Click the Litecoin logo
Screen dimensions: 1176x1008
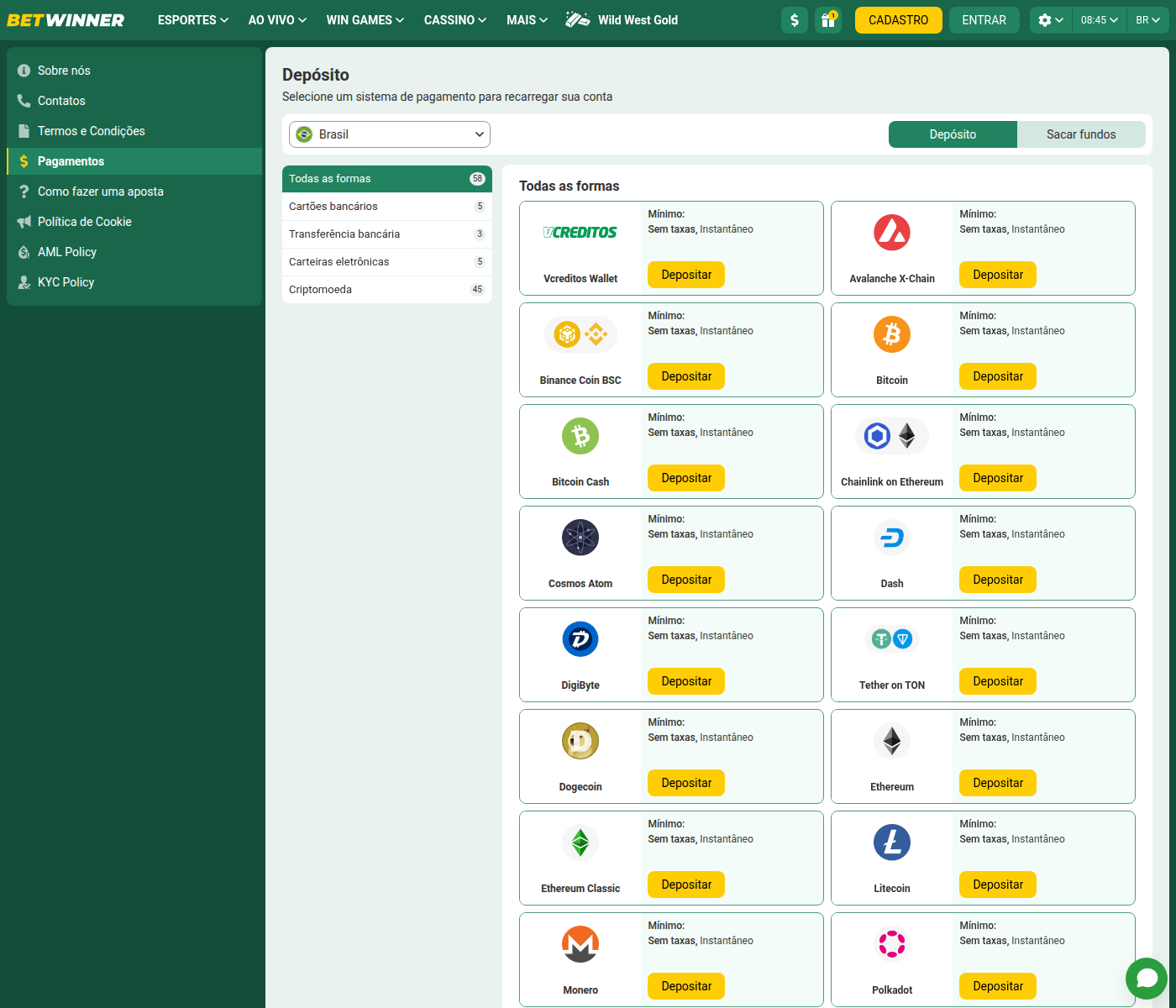(x=892, y=843)
